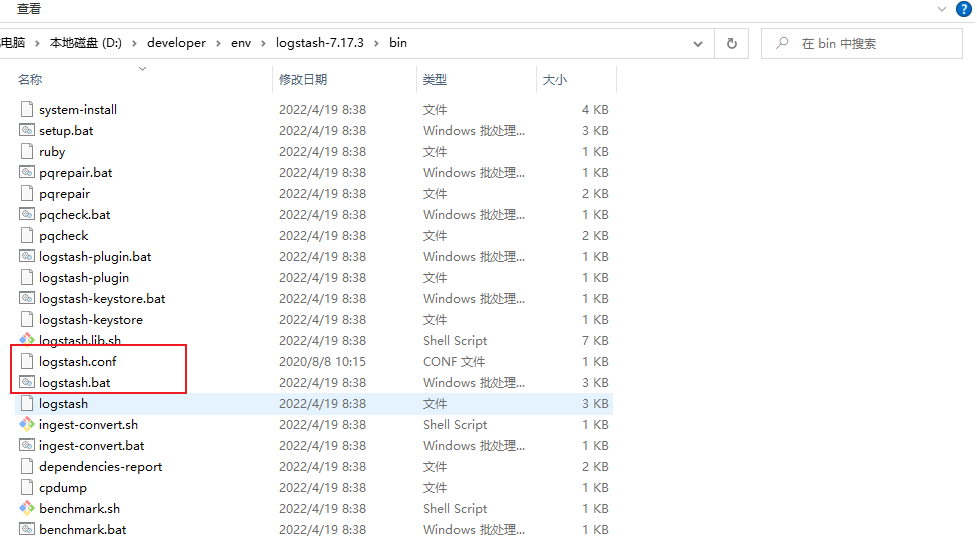Select the file named system-install
The width and height of the screenshot is (977, 546).
coord(78,110)
